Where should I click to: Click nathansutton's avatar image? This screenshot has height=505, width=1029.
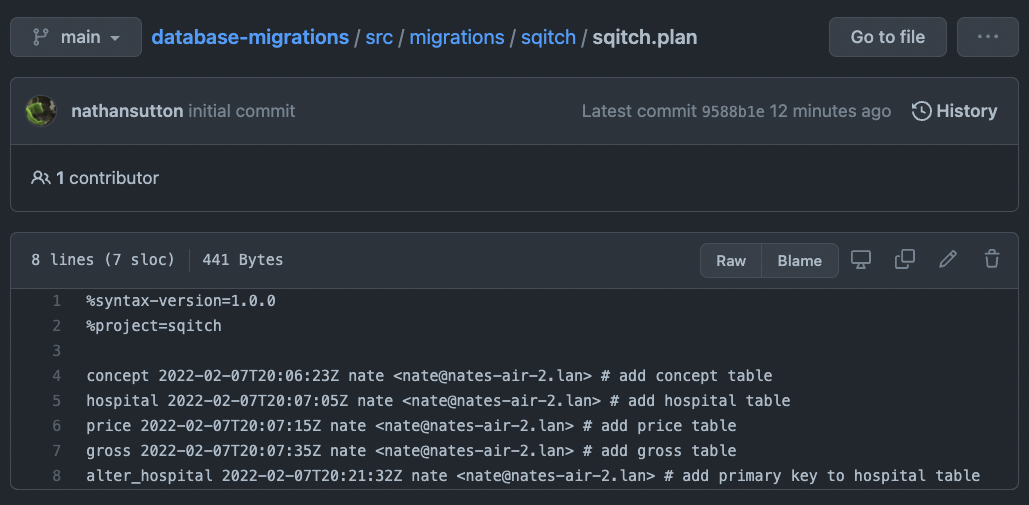coord(41,111)
